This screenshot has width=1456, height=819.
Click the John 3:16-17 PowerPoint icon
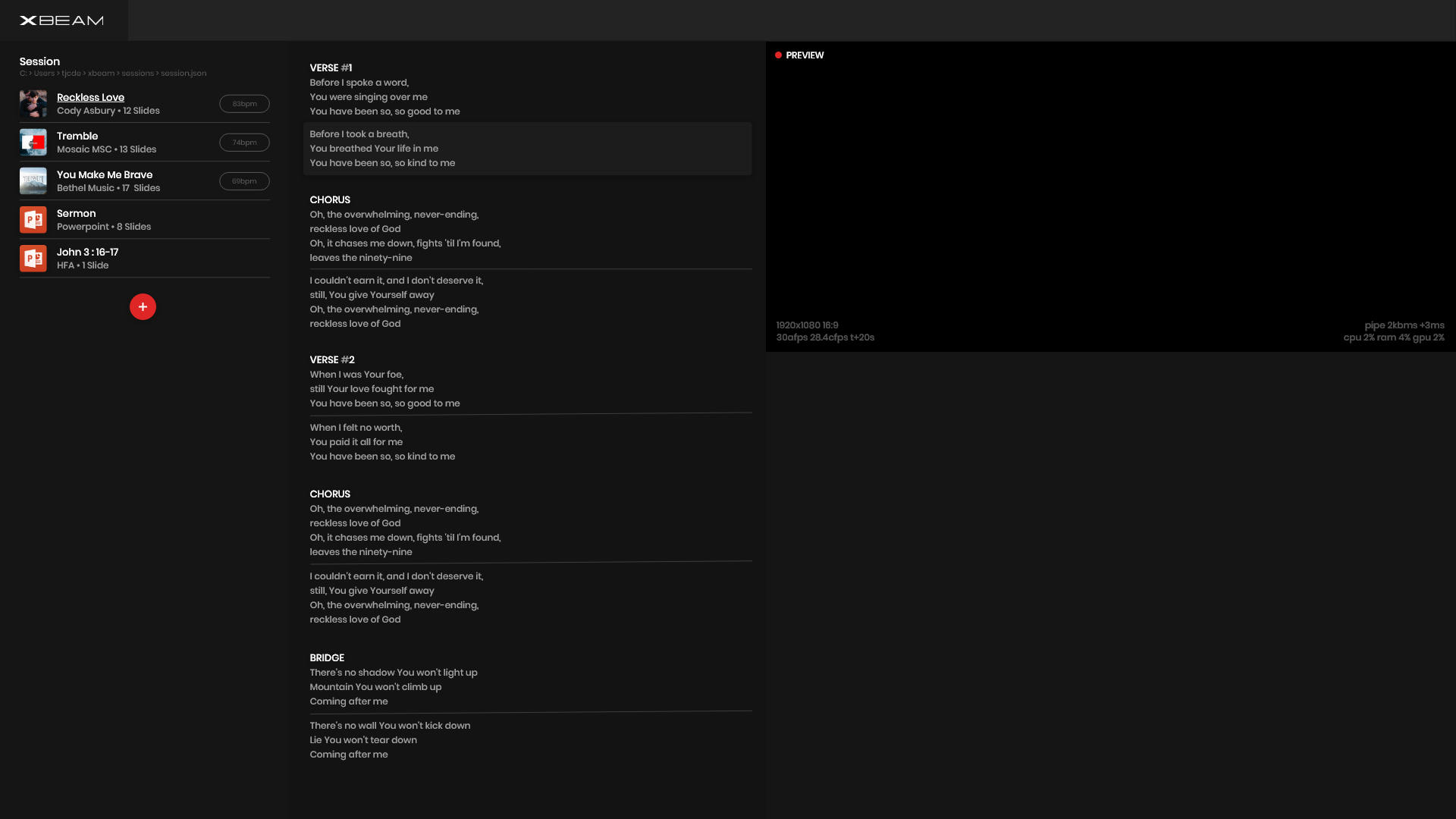pos(33,259)
